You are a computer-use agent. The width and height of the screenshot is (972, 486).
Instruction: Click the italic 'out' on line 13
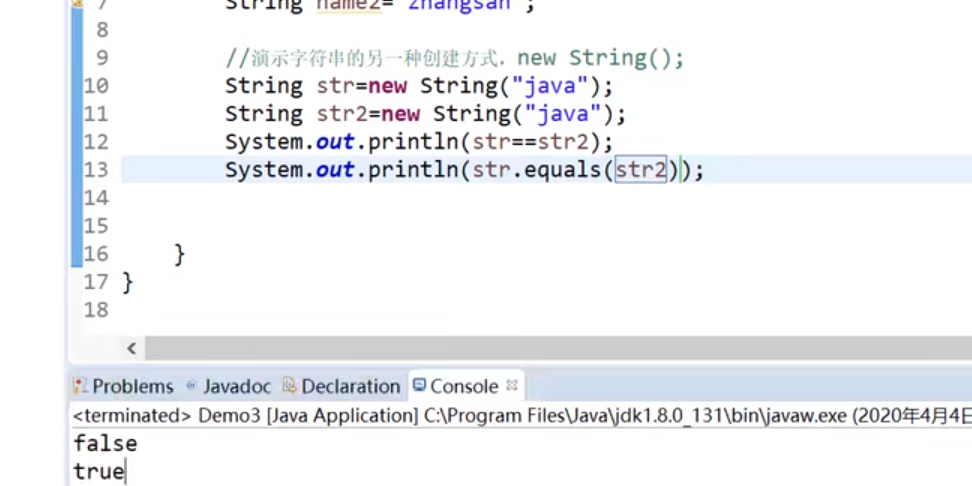tap(335, 169)
